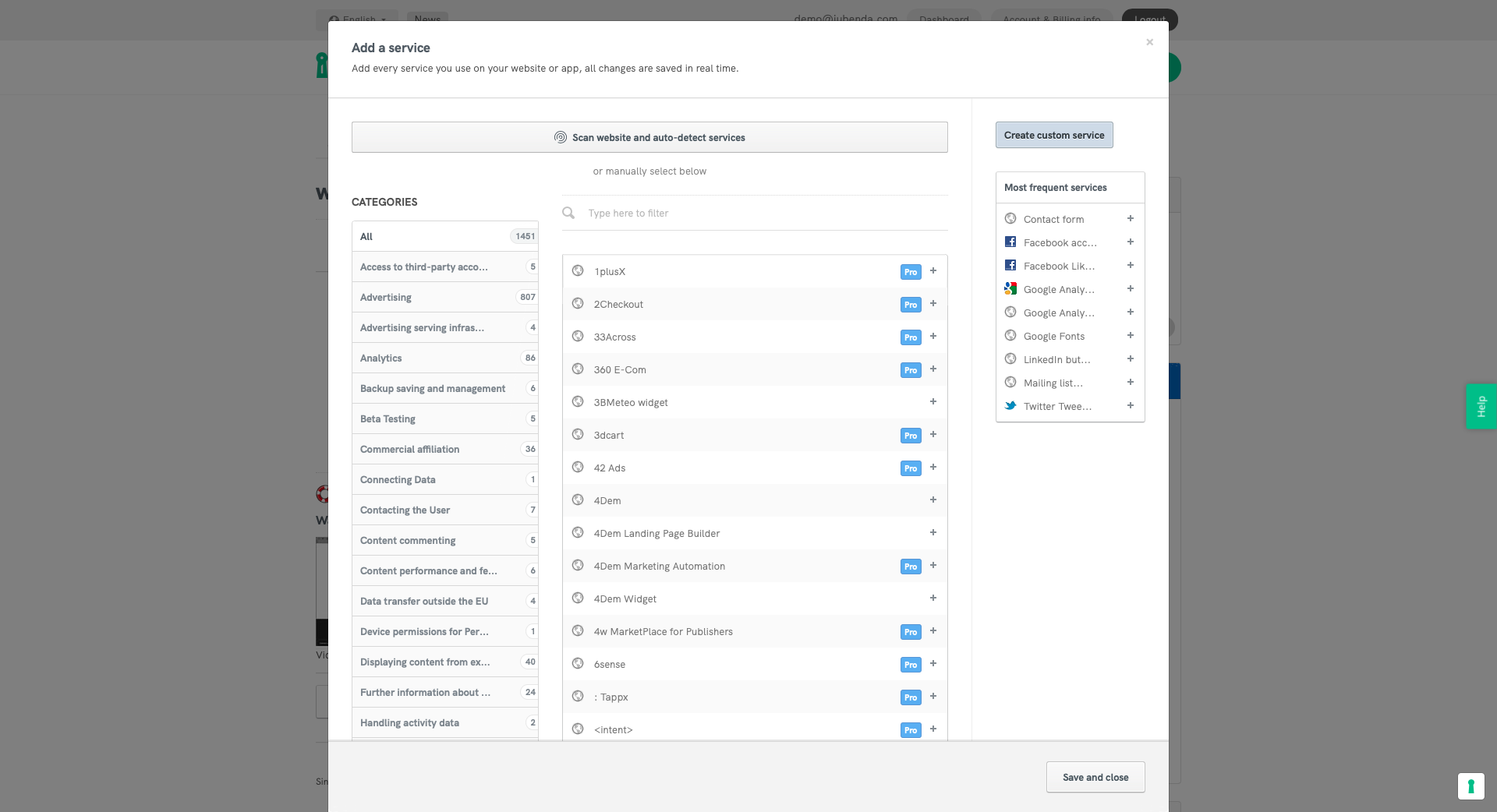
Task: Click the iubenda keyhole chat icon
Action: pyautogui.click(x=1470, y=786)
